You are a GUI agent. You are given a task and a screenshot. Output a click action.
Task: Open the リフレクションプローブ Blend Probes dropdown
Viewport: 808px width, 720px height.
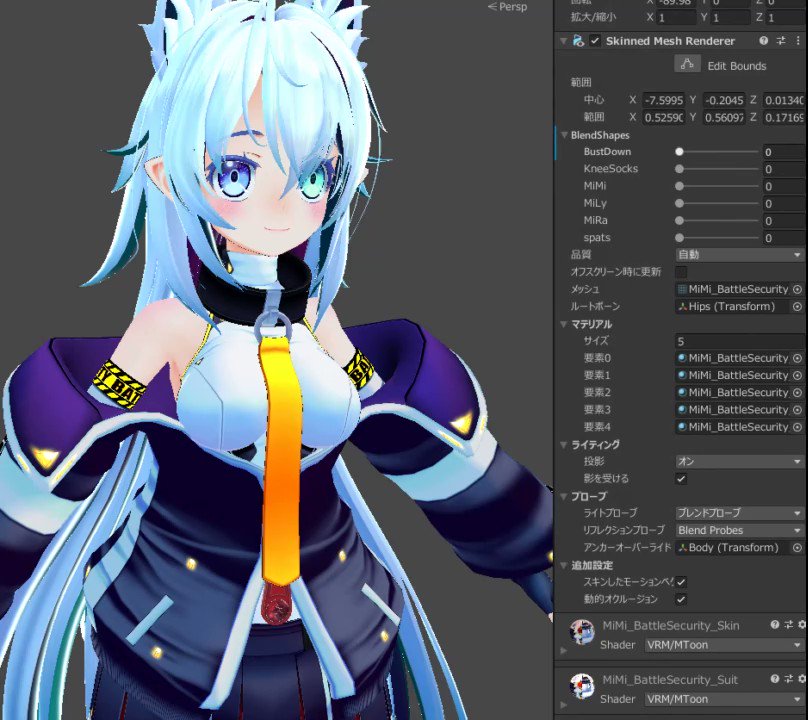(x=739, y=530)
